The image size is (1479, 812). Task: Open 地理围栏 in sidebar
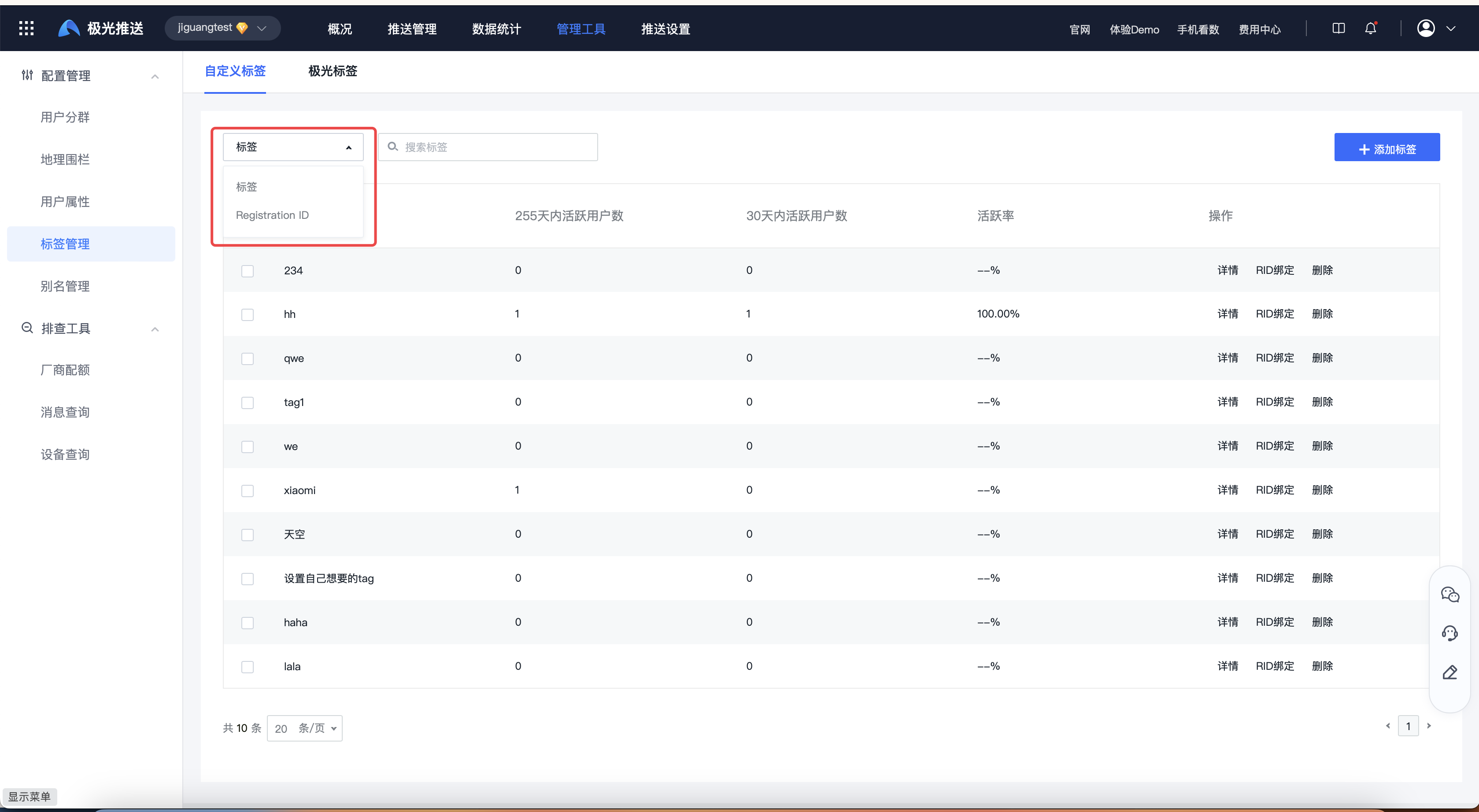tap(65, 159)
